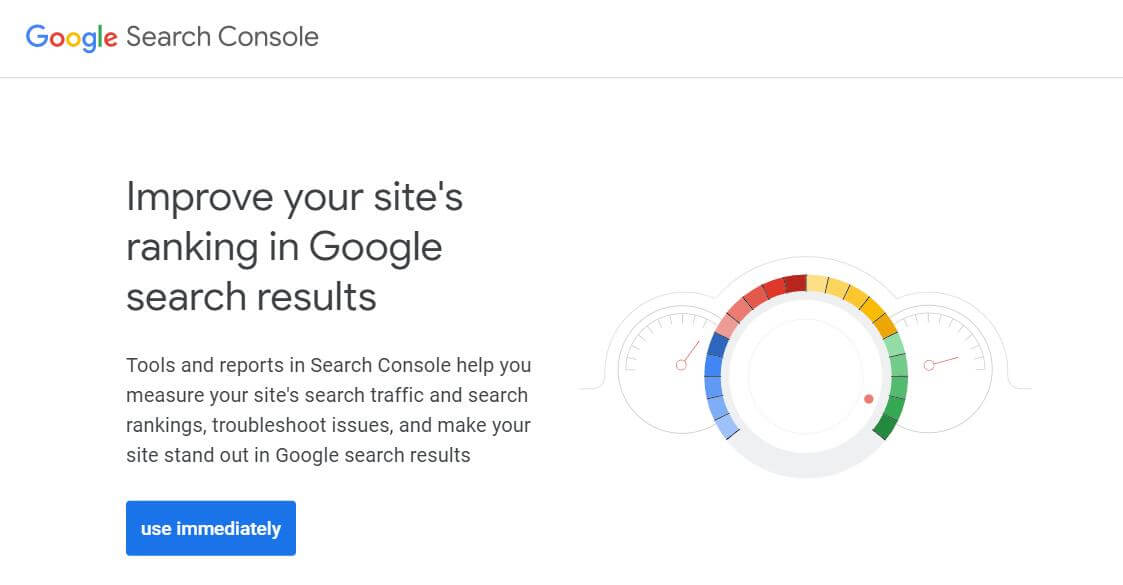This screenshot has width=1123, height=585.
Task: Click the Google logo in the header
Action: coord(72,38)
